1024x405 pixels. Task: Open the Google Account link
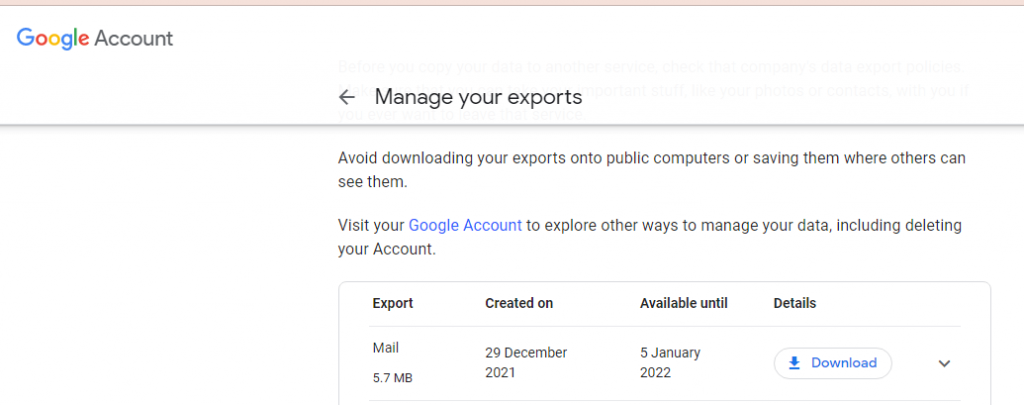click(465, 225)
